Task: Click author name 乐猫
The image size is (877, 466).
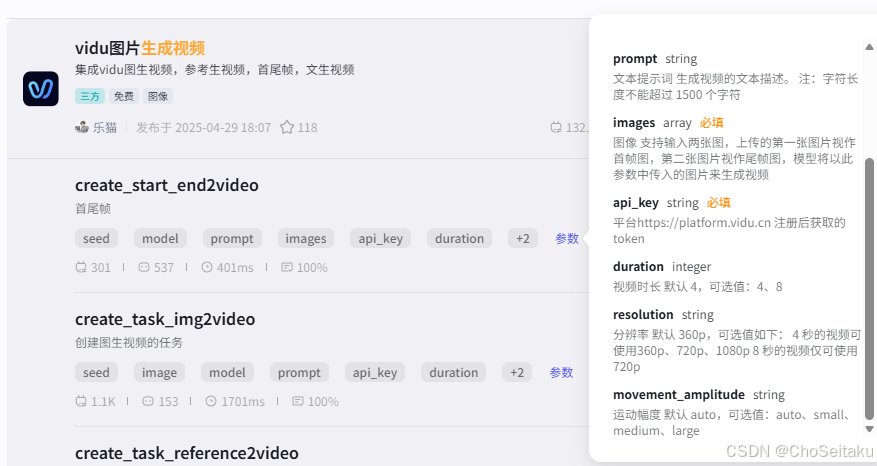Action: [x=105, y=128]
